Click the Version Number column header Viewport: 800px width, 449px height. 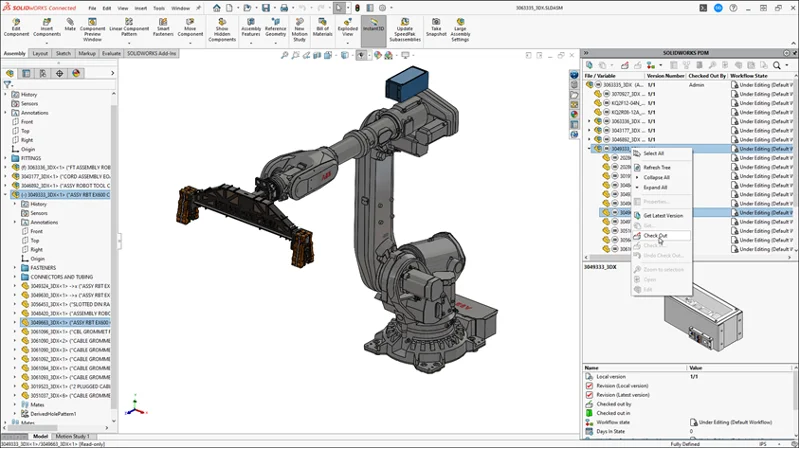click(x=666, y=75)
